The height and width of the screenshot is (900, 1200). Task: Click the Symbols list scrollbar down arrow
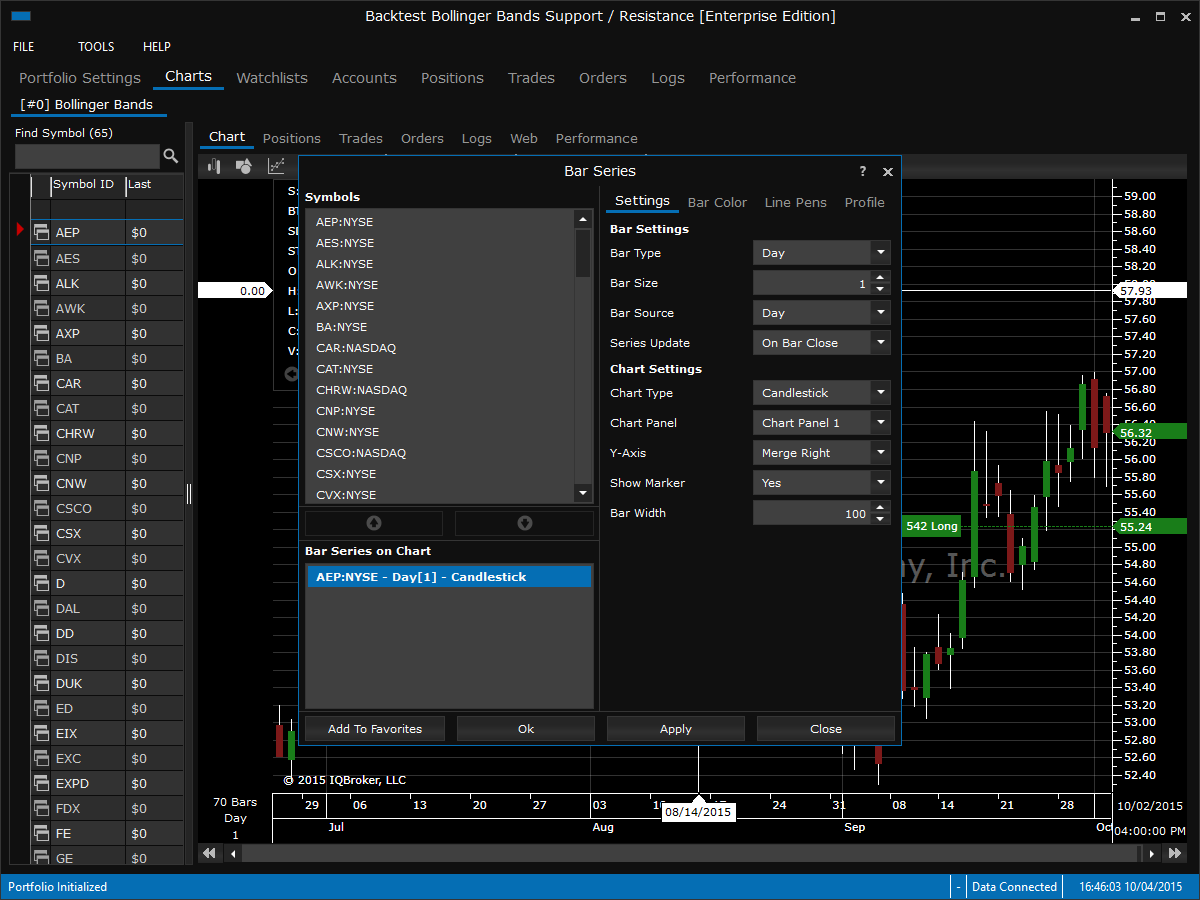(x=583, y=493)
